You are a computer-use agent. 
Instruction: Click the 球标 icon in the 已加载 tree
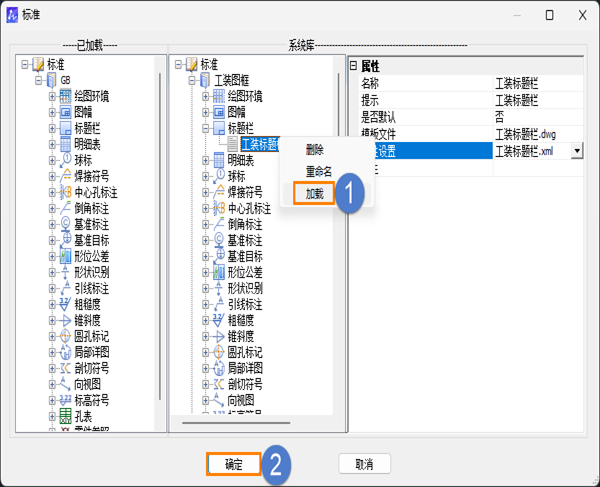click(65, 160)
